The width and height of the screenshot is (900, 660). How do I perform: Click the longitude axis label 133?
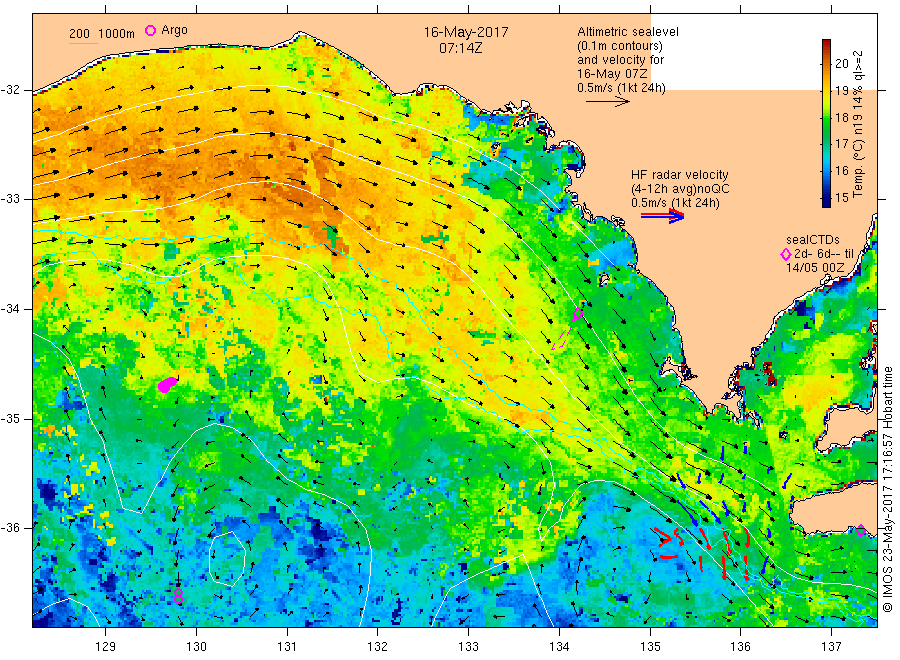(x=468, y=647)
